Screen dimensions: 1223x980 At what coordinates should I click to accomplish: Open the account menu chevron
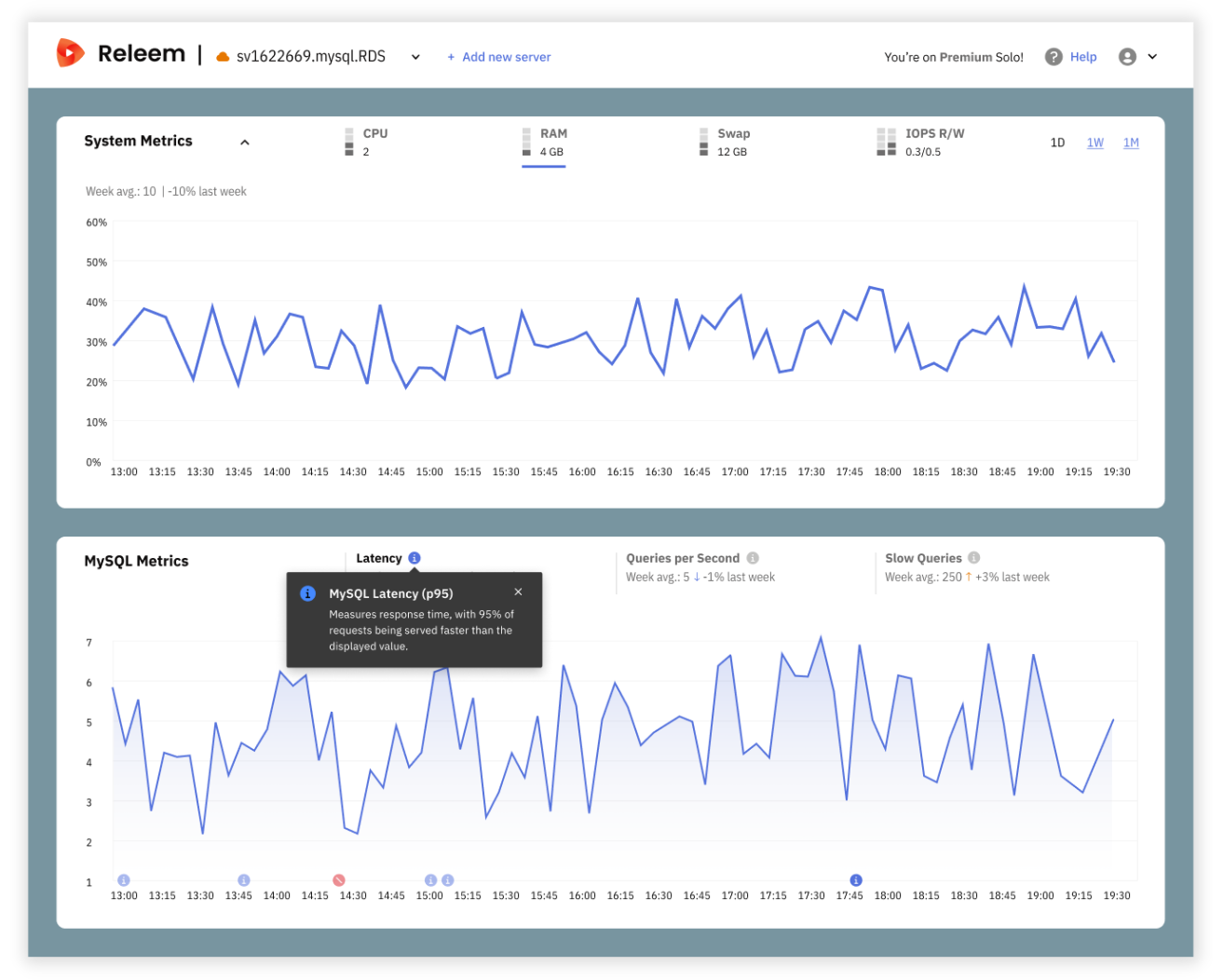tap(1154, 56)
